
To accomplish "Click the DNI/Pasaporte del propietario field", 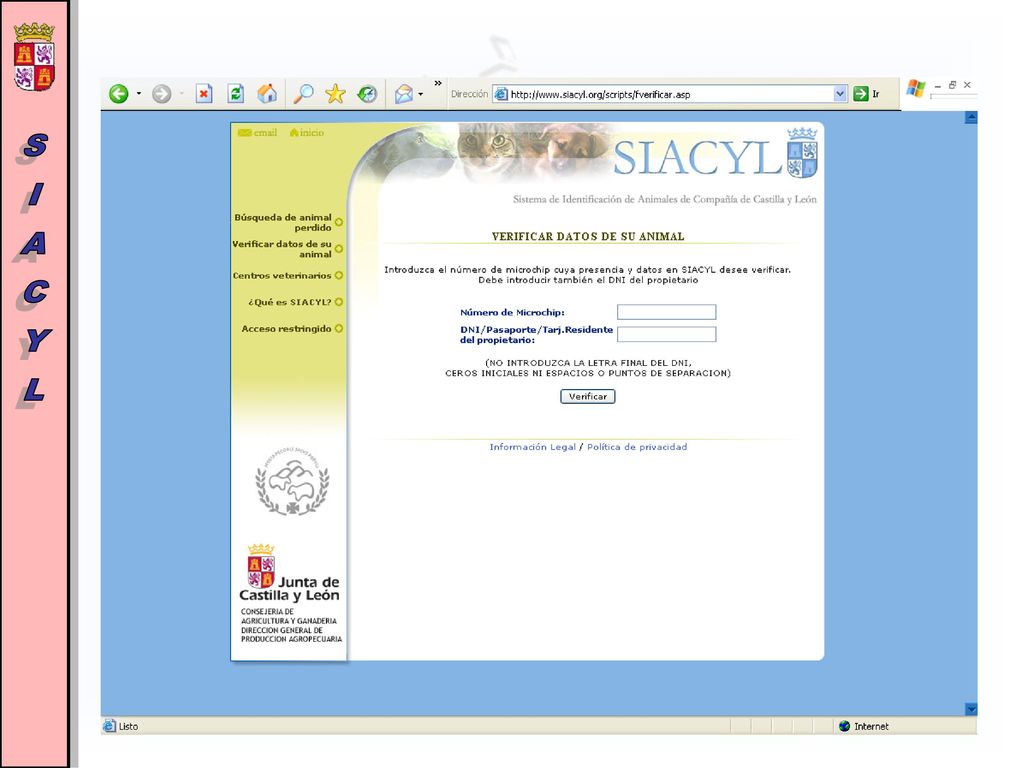I will pyautogui.click(x=667, y=334).
